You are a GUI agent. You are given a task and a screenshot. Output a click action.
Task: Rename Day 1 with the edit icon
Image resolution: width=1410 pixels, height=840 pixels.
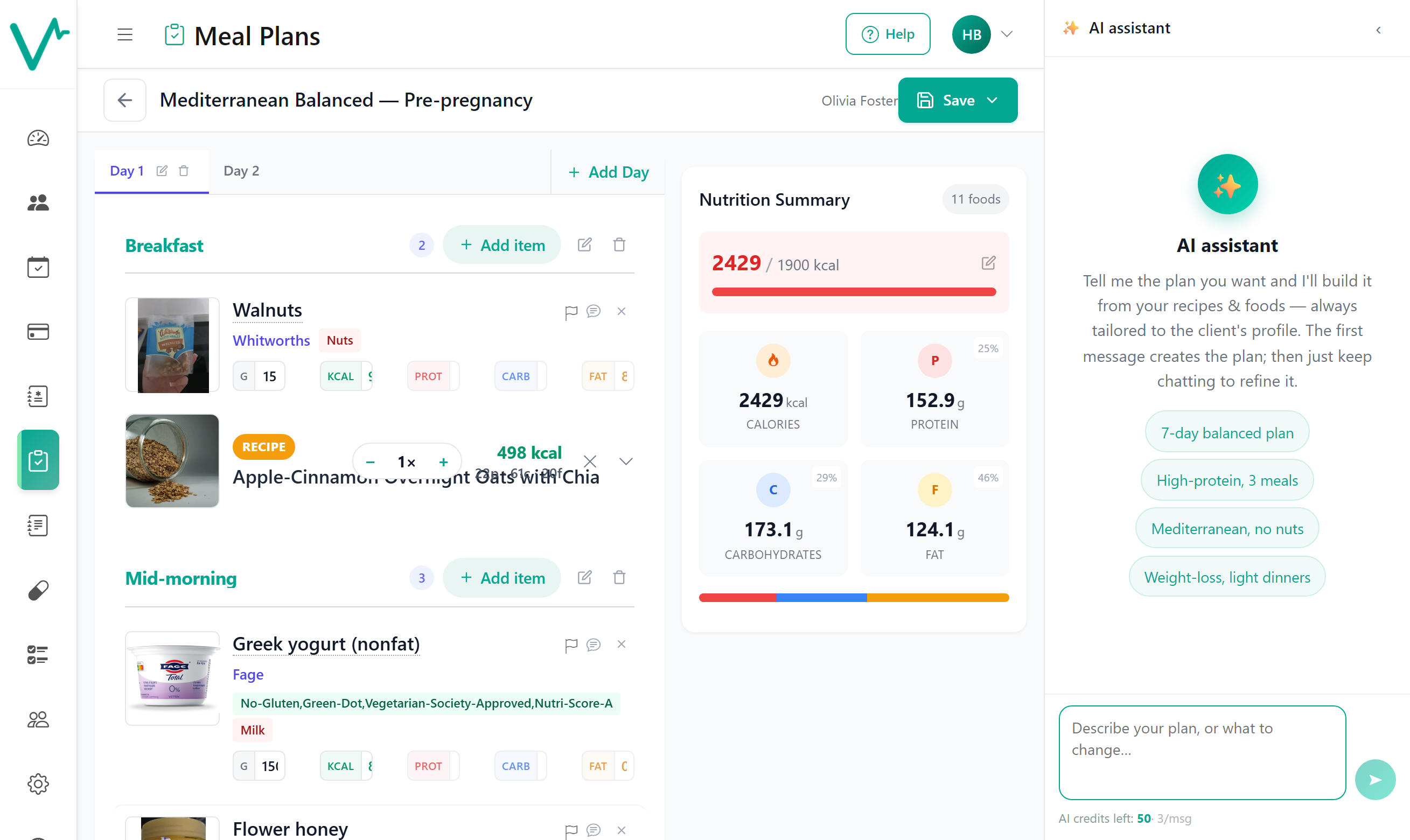[x=162, y=171]
